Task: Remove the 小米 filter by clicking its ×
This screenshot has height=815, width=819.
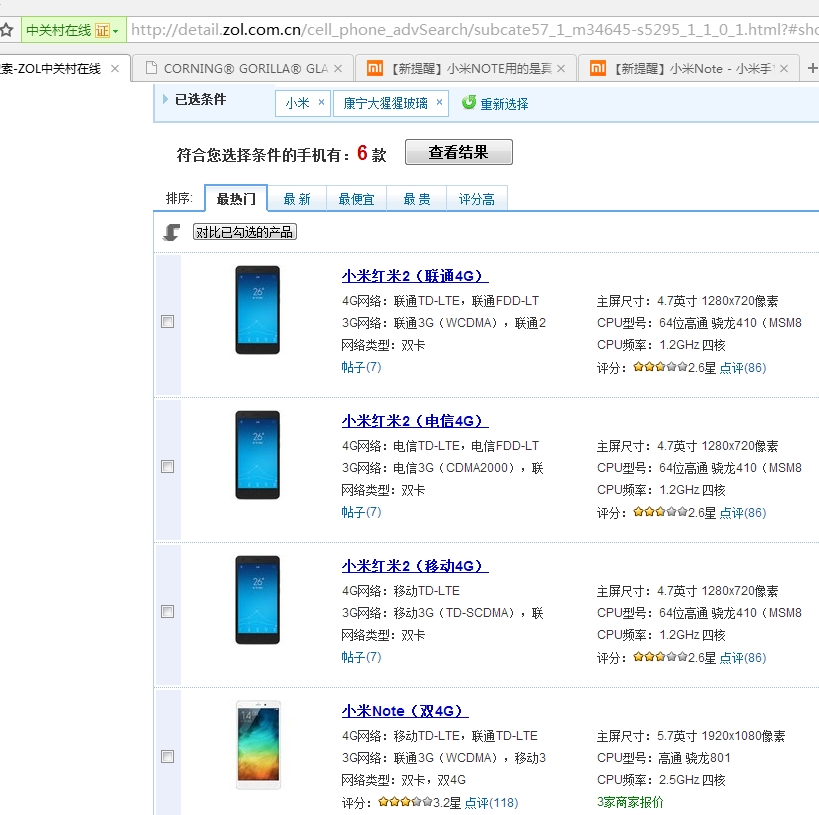Action: point(319,102)
